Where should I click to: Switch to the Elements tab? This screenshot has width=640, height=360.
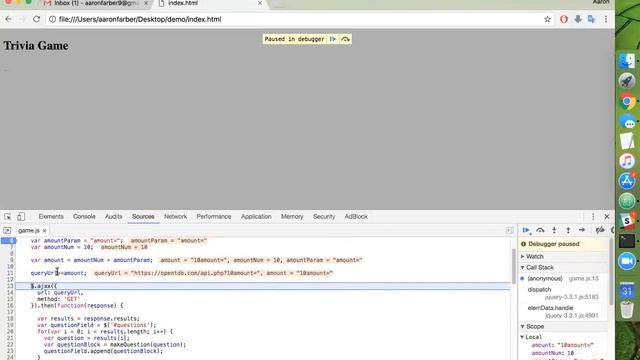click(x=51, y=217)
